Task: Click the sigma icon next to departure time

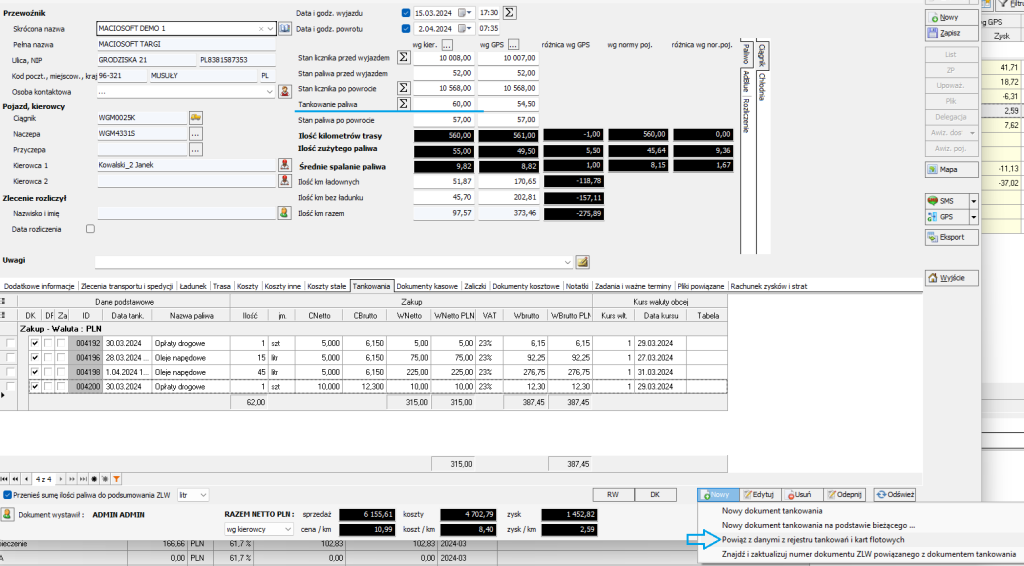Action: 510,13
